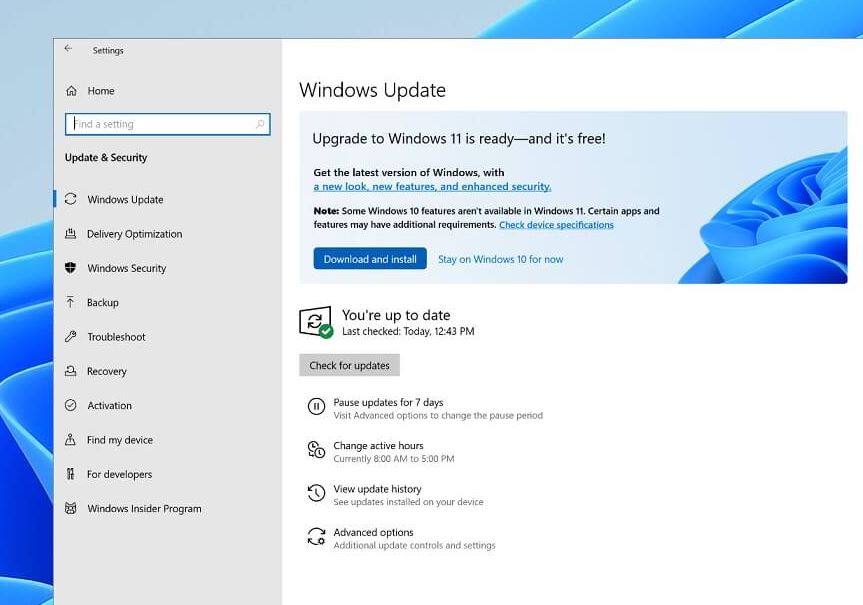Click the View update history icon
The image size is (863, 605).
coord(316,493)
